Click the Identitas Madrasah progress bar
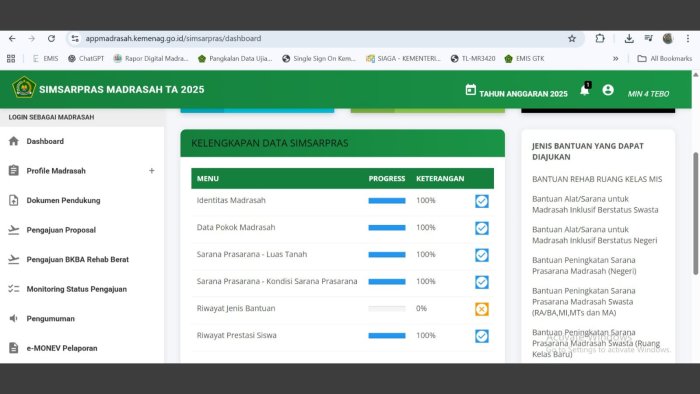This screenshot has height=394, width=700. [x=387, y=201]
